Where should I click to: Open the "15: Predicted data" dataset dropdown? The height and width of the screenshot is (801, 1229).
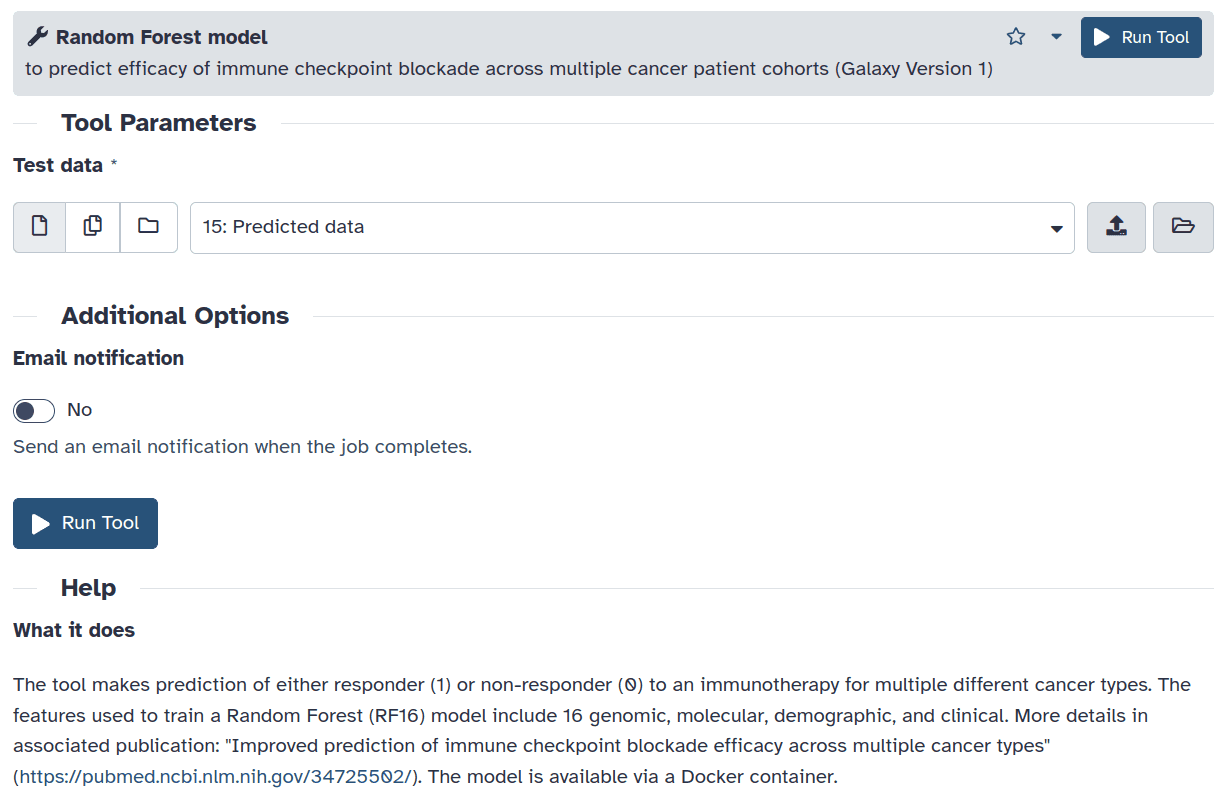pyautogui.click(x=620, y=228)
